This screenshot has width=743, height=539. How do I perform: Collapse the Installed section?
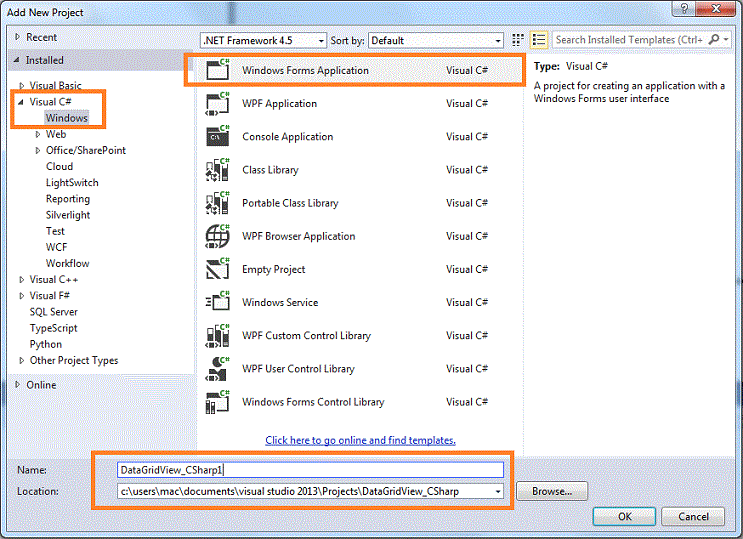(x=17, y=60)
